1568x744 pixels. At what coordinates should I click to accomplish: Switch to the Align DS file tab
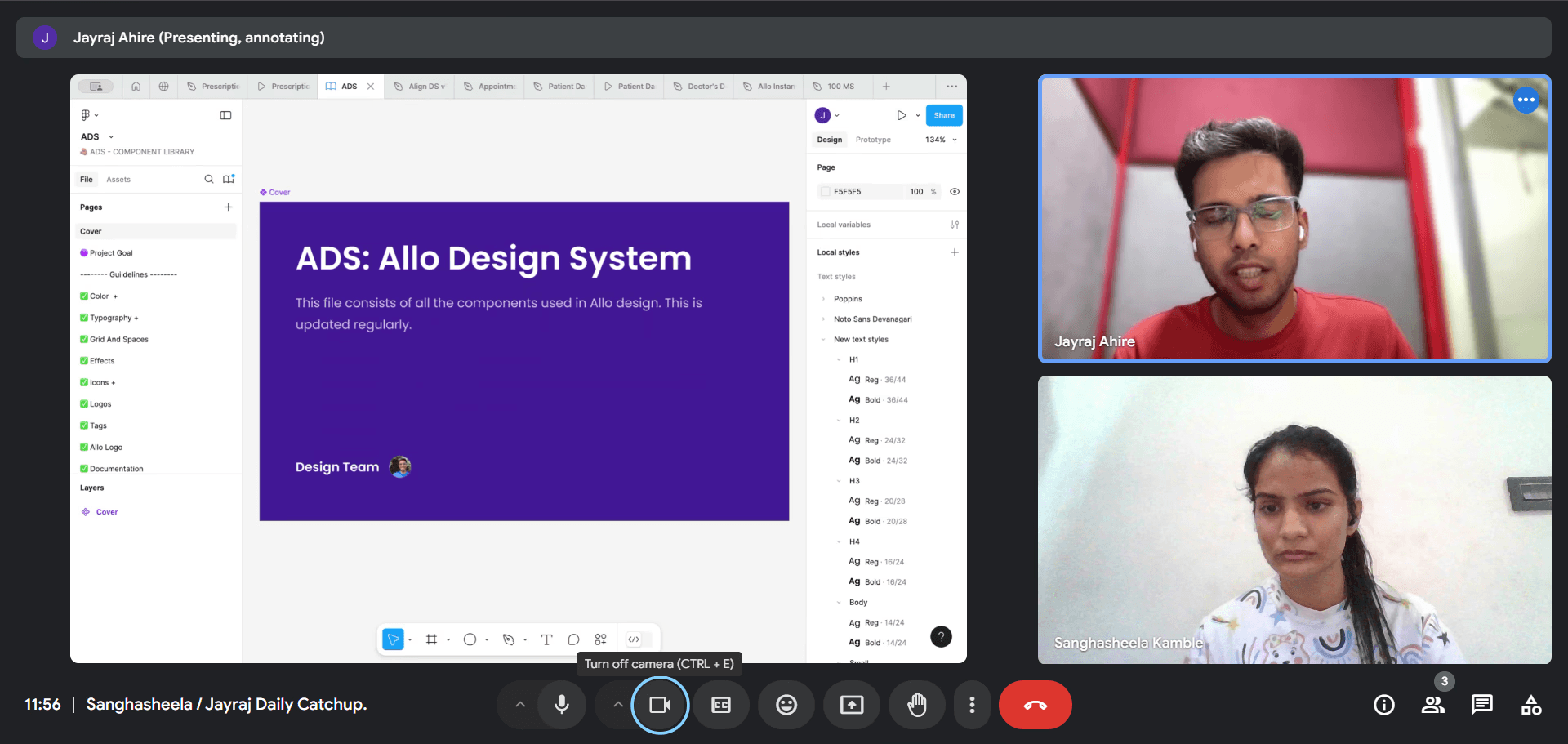(x=420, y=87)
